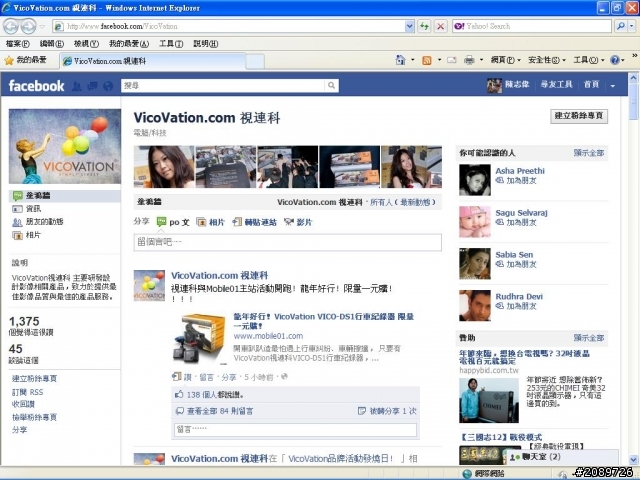640x480 pixels.
Task: Expand the RSS feeds dropdown arrow
Action: tap(439, 60)
